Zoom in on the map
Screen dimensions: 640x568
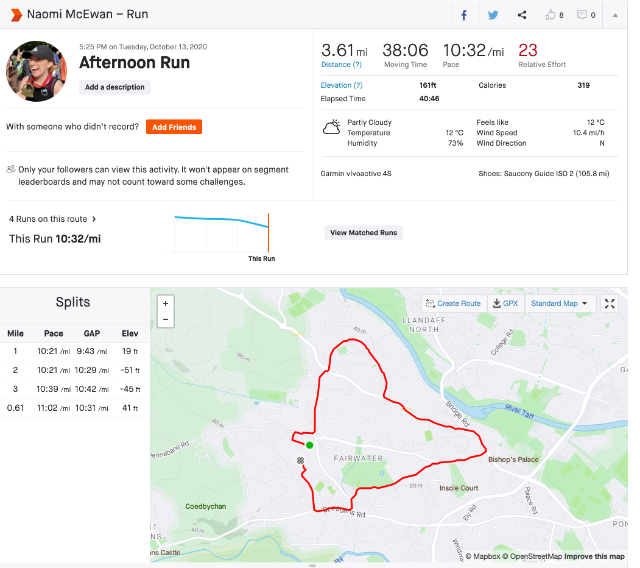(165, 303)
